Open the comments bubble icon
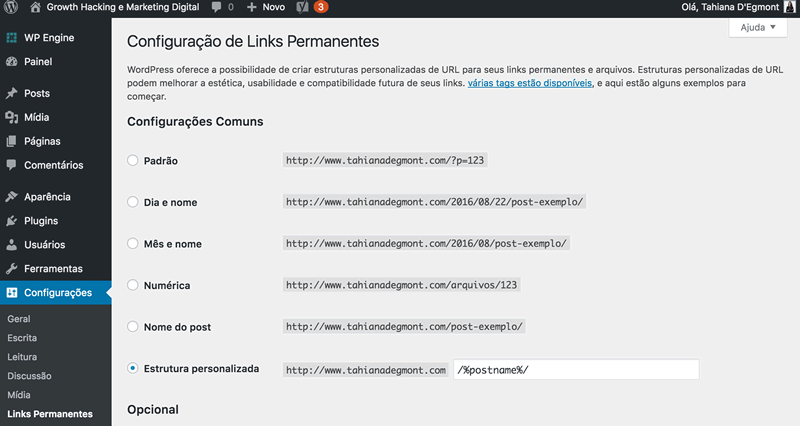Viewport: 800px width, 426px height. [x=217, y=7]
